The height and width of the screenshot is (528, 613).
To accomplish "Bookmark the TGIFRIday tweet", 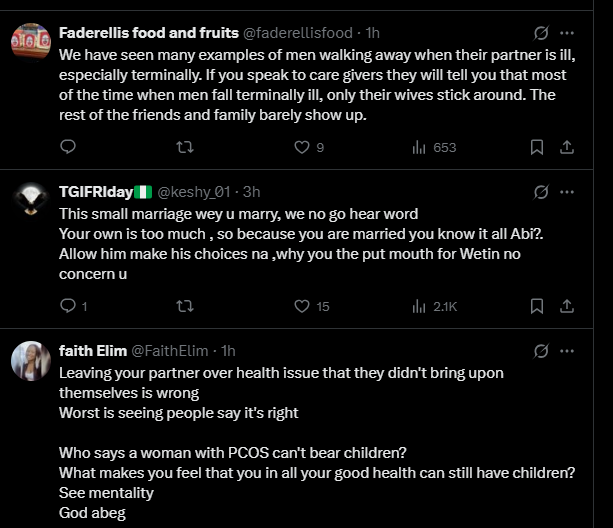I will [537, 306].
